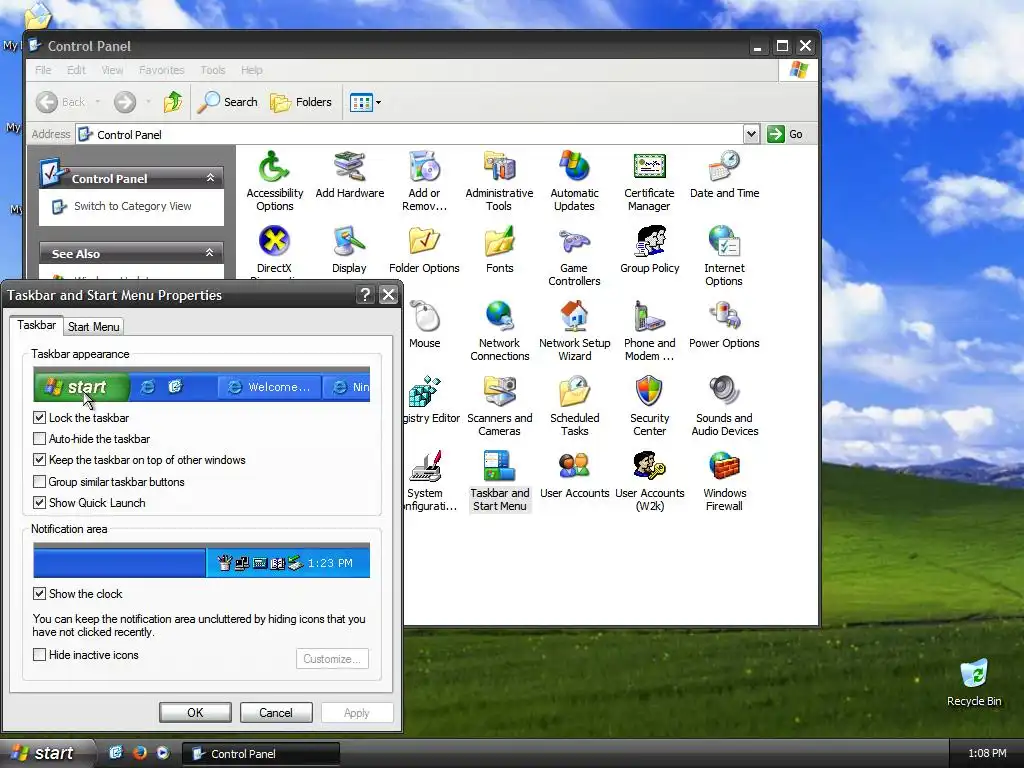Click the system tray clock
The width and height of the screenshot is (1024, 768).
tap(987, 754)
